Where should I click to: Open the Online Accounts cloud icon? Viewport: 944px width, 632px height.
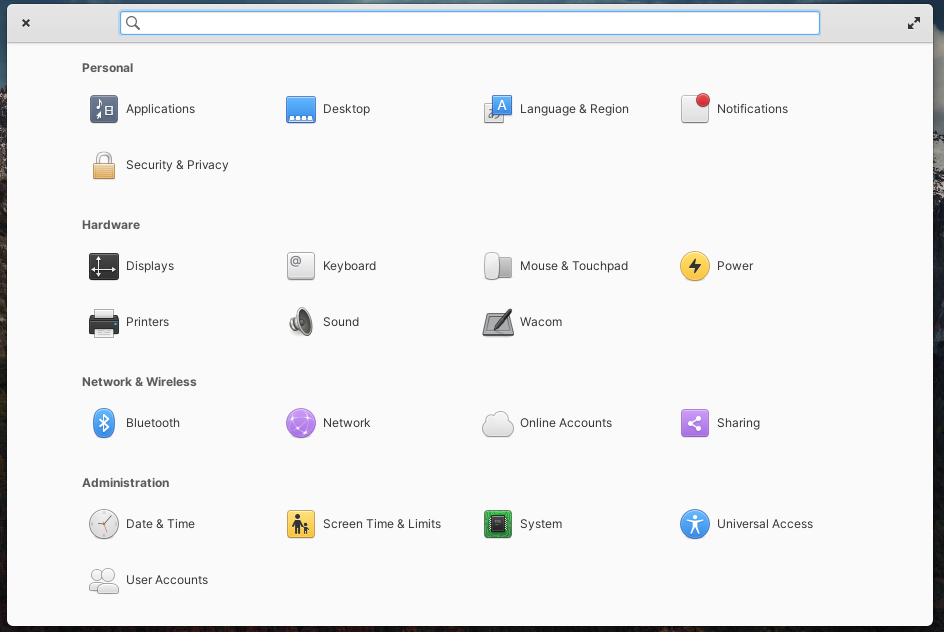[x=497, y=424]
